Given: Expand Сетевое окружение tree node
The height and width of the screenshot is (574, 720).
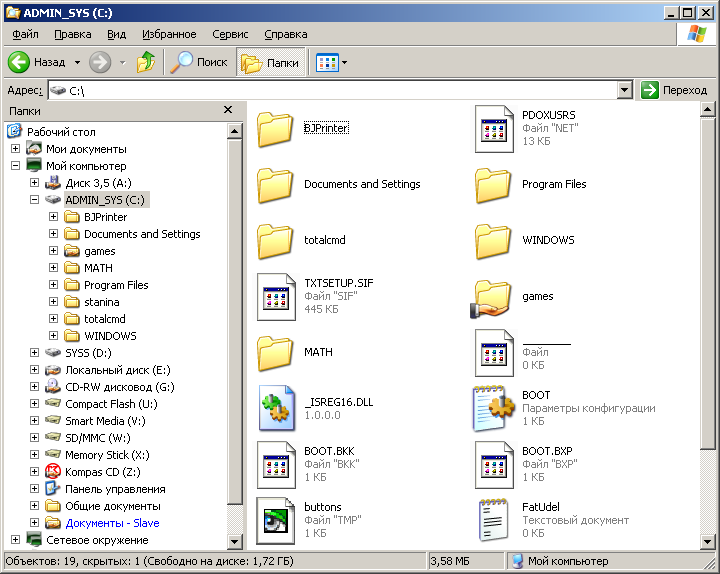Looking at the screenshot, I should coord(15,539).
